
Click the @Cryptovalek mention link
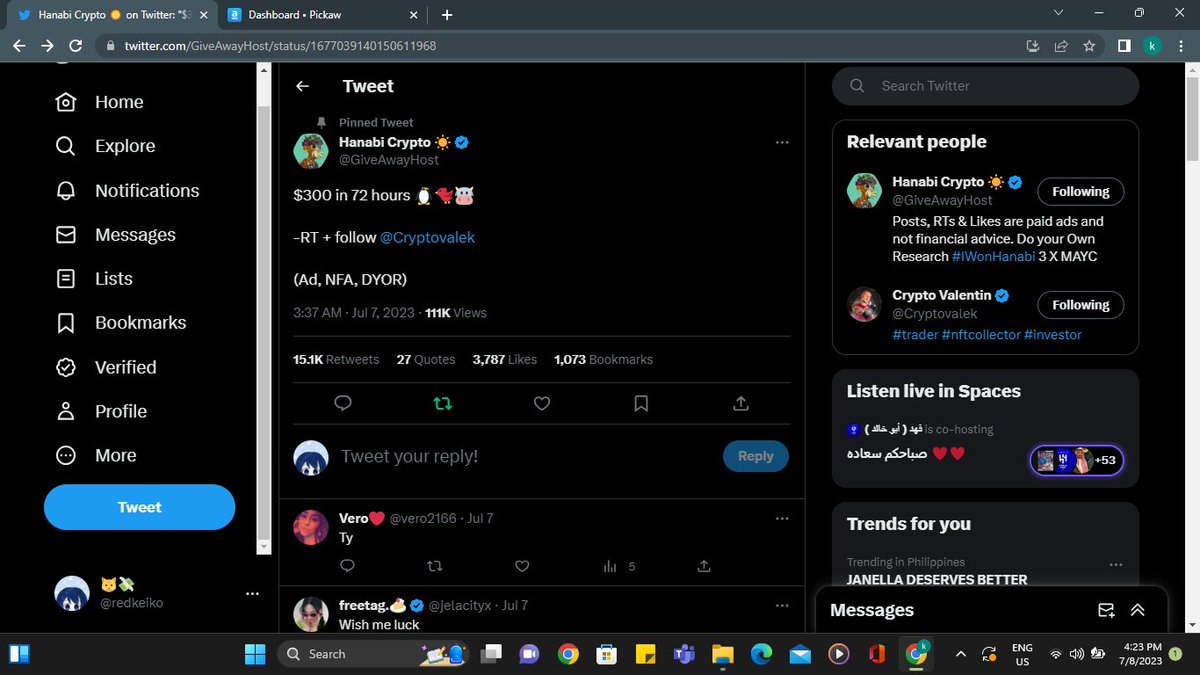click(427, 237)
